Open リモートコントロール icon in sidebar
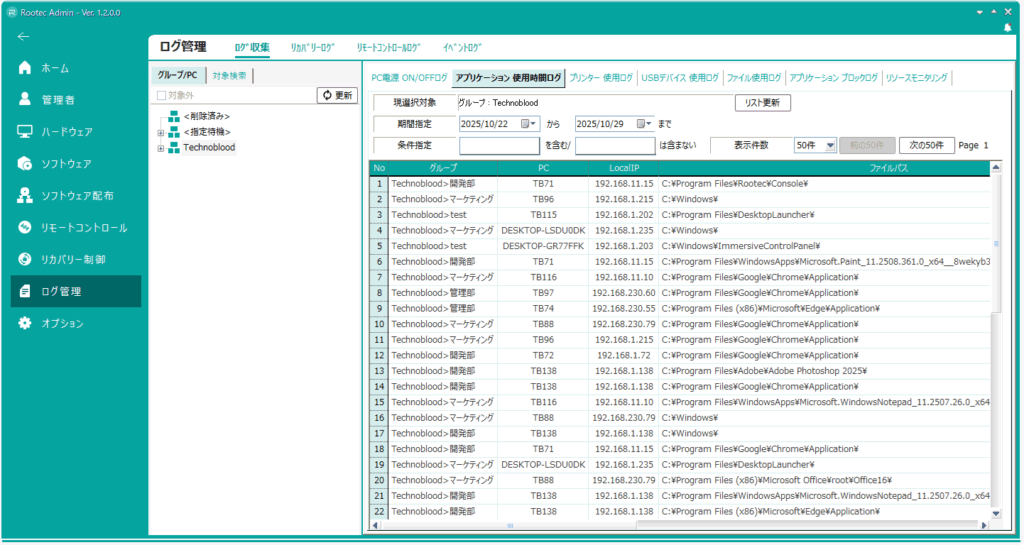Viewport: 1024px width, 545px height. [x=26, y=228]
